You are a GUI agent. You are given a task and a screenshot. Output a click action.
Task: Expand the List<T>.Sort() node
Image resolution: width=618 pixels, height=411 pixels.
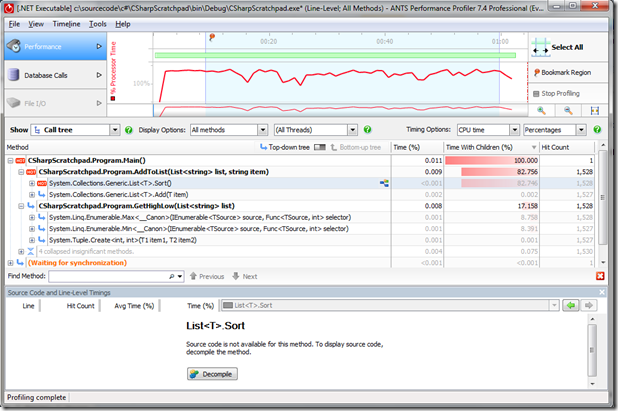click(x=32, y=183)
